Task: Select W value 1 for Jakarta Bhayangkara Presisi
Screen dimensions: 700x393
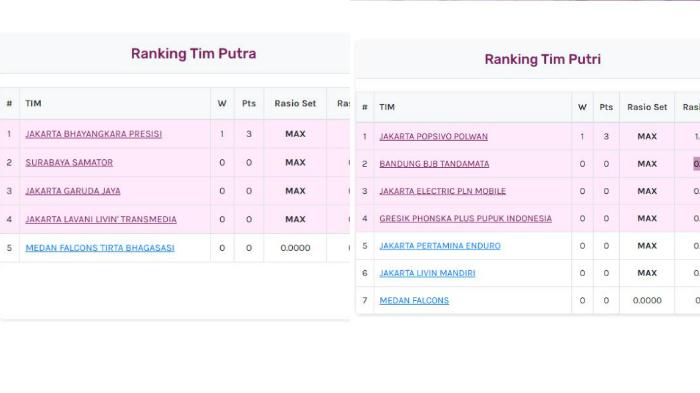Action: pyautogui.click(x=222, y=134)
